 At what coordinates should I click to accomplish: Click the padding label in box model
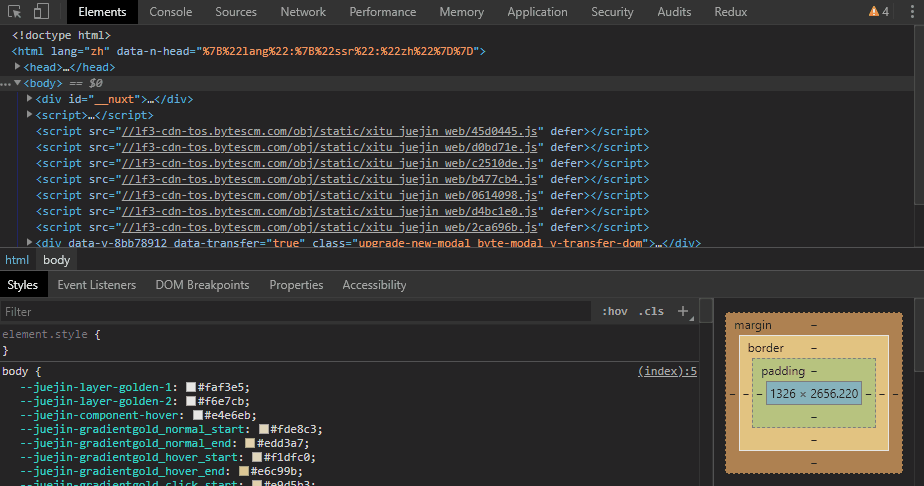783,371
